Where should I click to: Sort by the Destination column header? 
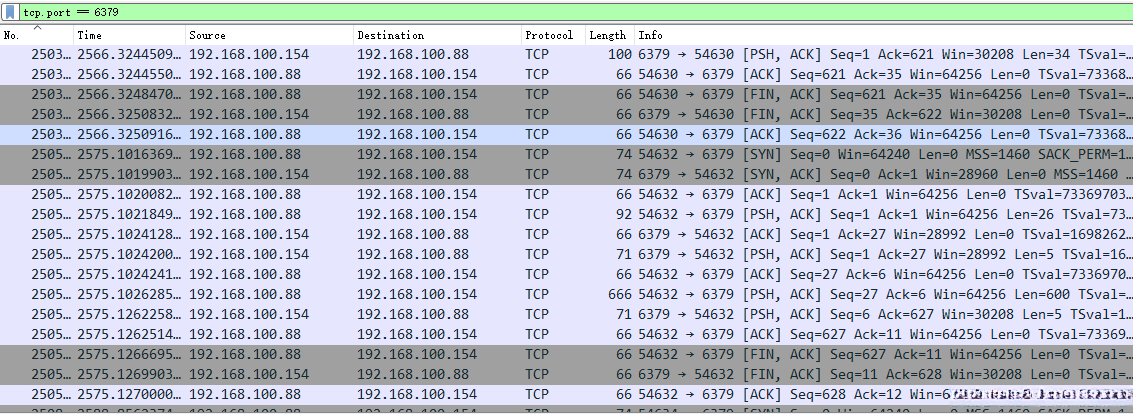pyautogui.click(x=437, y=35)
